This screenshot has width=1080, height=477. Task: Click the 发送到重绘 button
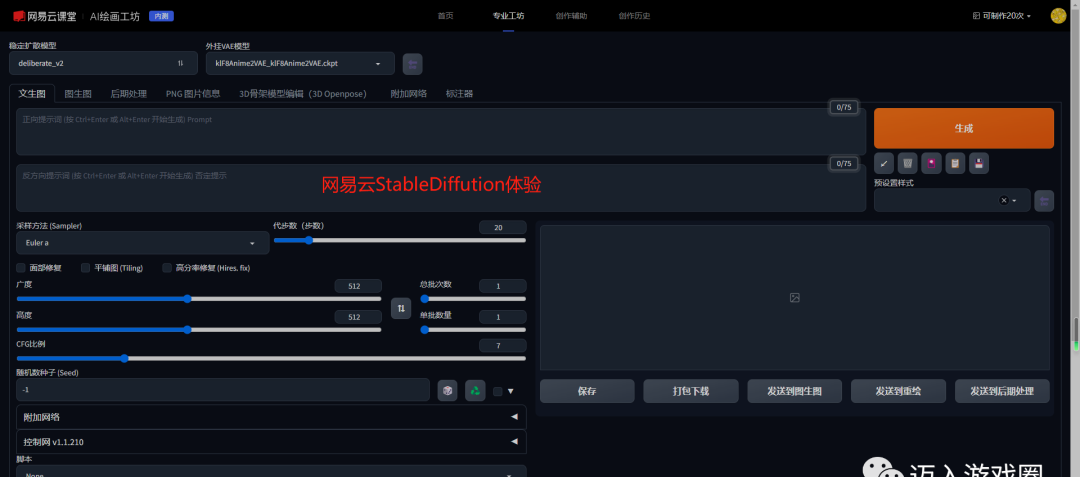pyautogui.click(x=898, y=391)
